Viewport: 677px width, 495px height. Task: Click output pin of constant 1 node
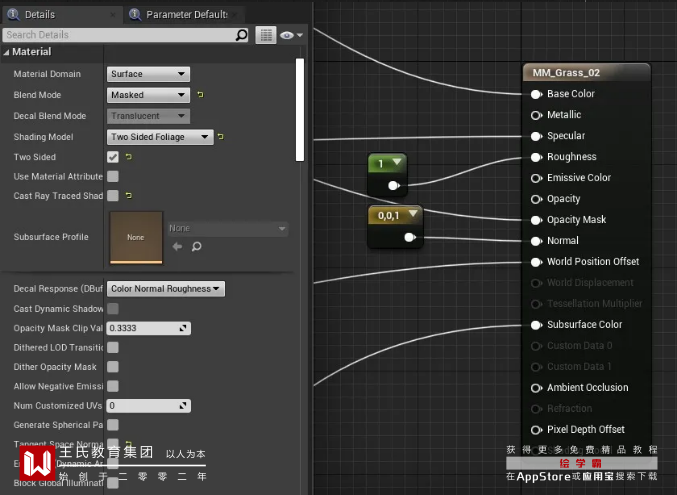[x=394, y=186]
